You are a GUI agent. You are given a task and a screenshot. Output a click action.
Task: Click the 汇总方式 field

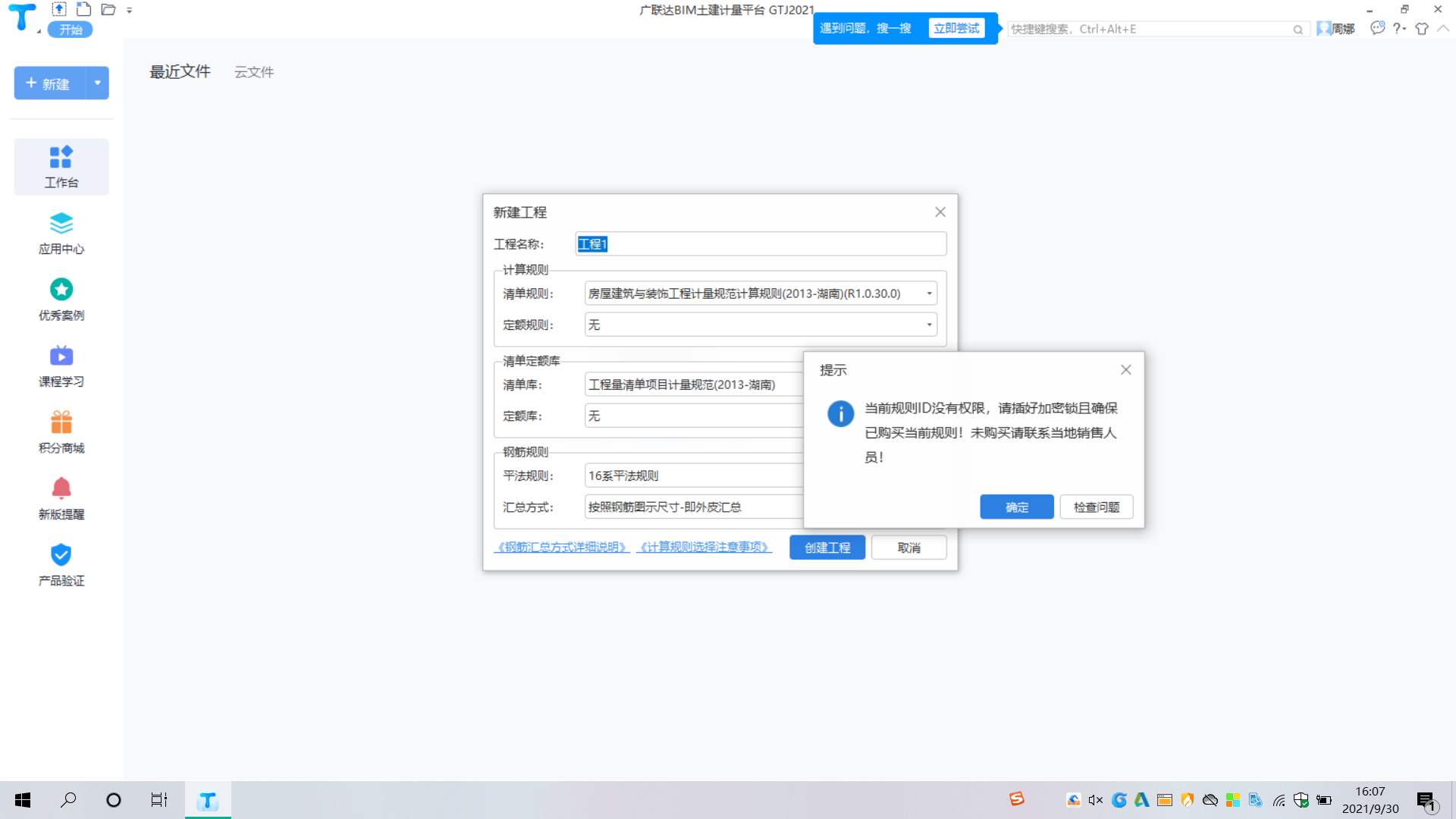point(694,507)
